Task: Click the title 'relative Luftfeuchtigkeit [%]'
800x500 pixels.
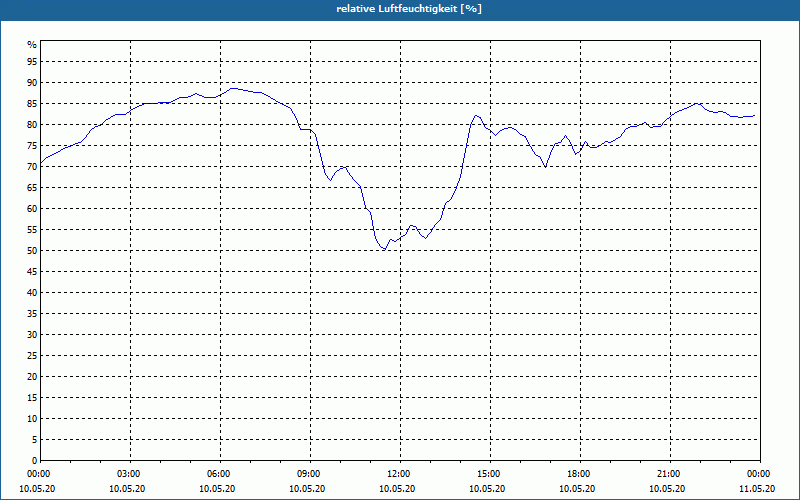Action: click(x=409, y=9)
